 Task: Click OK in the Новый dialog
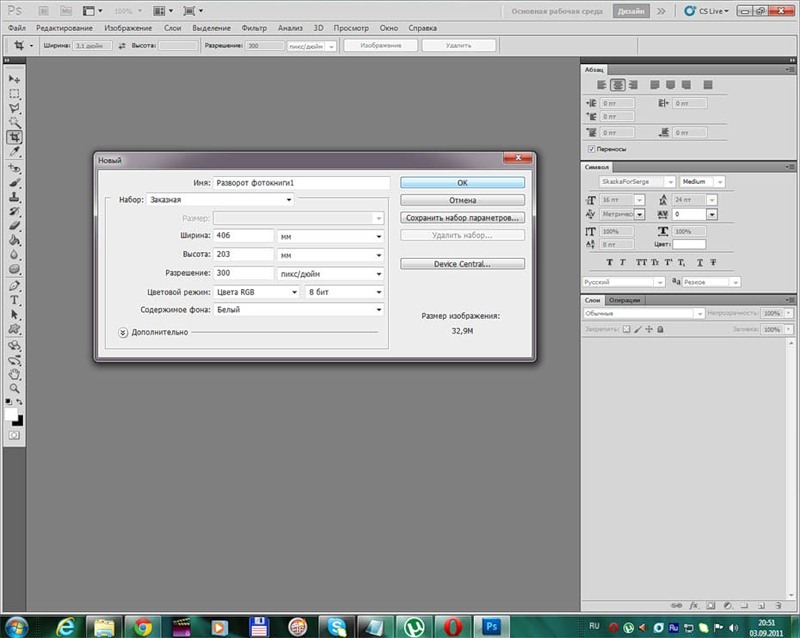point(462,183)
